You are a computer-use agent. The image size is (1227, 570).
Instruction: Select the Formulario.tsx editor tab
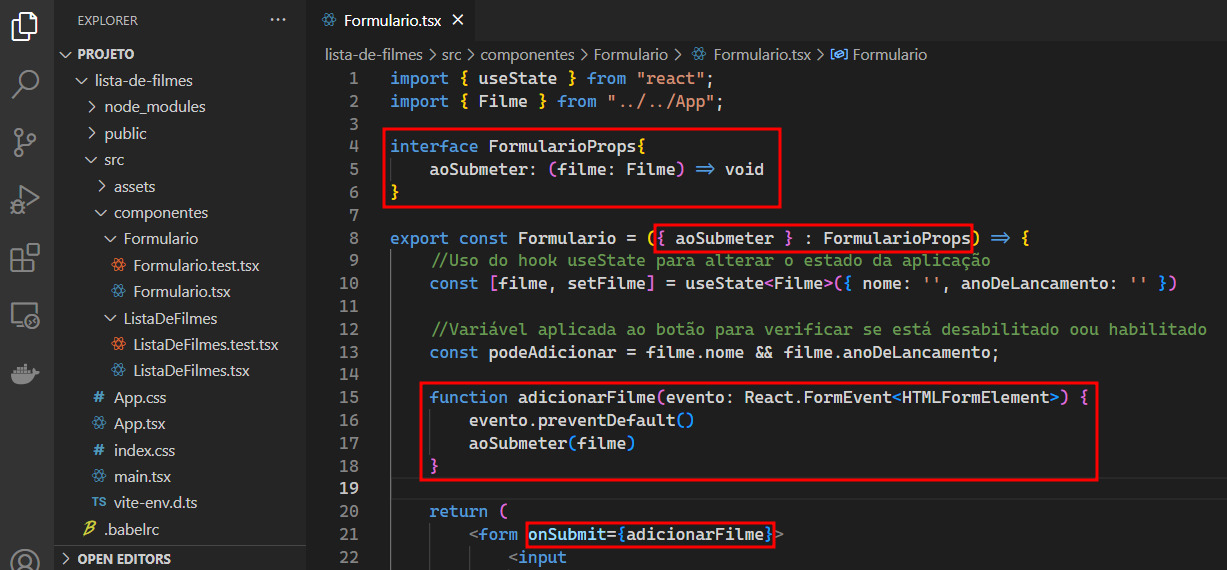coord(392,20)
